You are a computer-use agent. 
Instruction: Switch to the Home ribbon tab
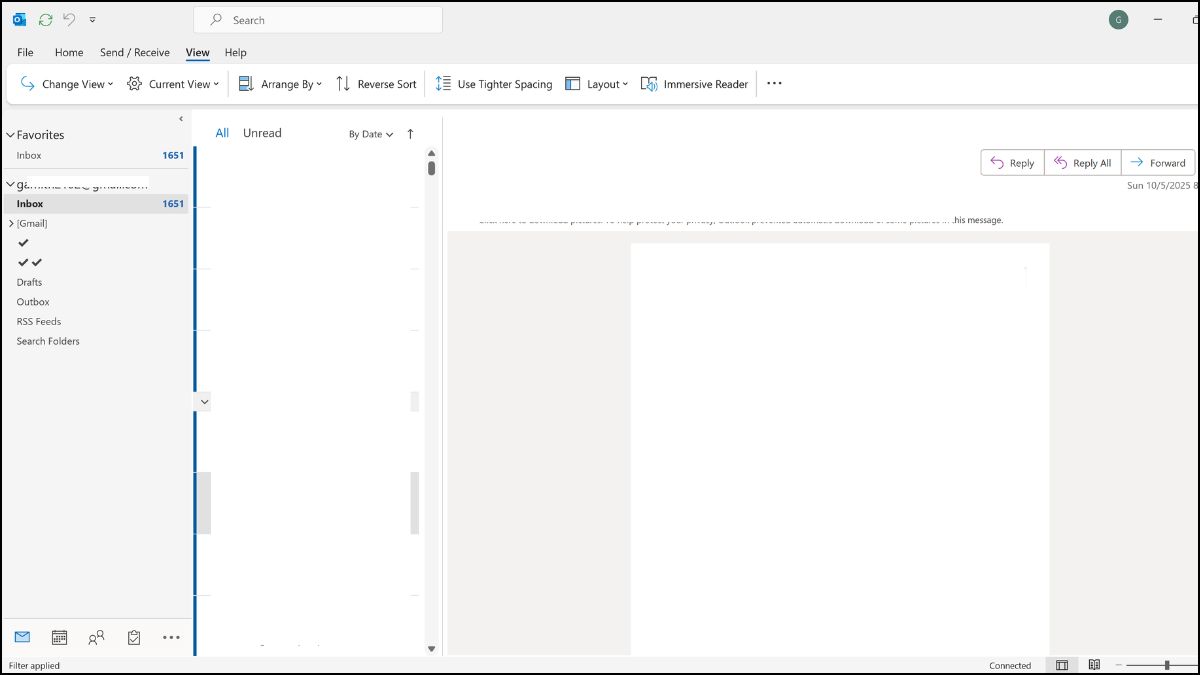[69, 52]
